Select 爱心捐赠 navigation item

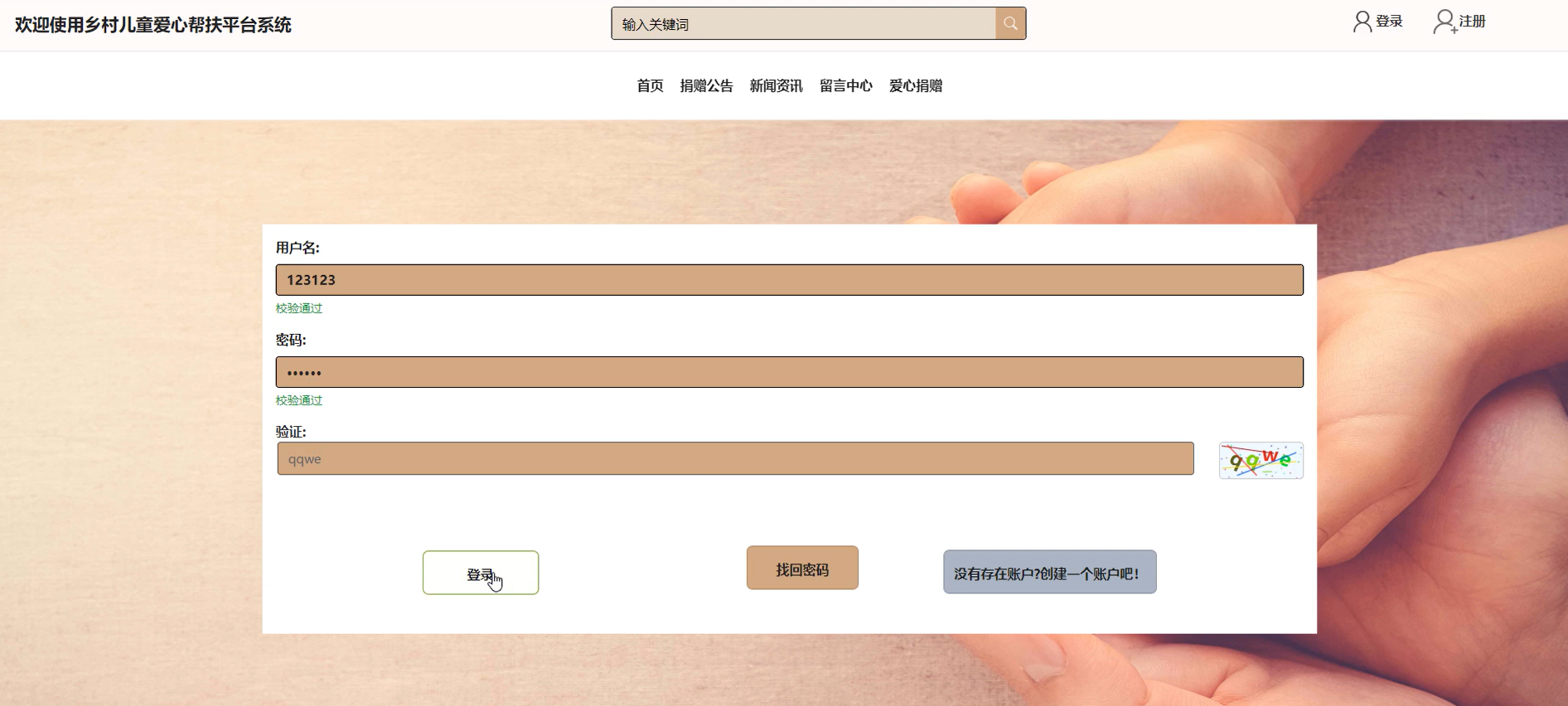point(915,85)
